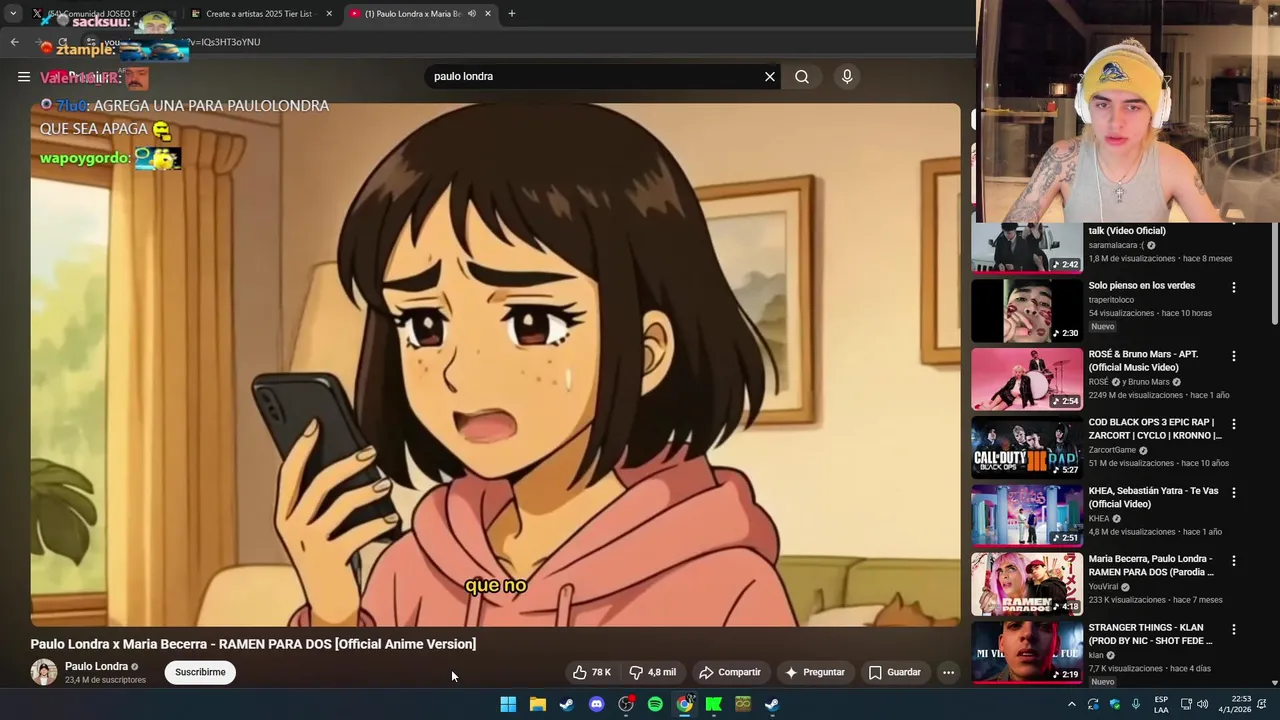
Task: Open the rightmost Steam taskbar icon
Action: [x=772, y=704]
